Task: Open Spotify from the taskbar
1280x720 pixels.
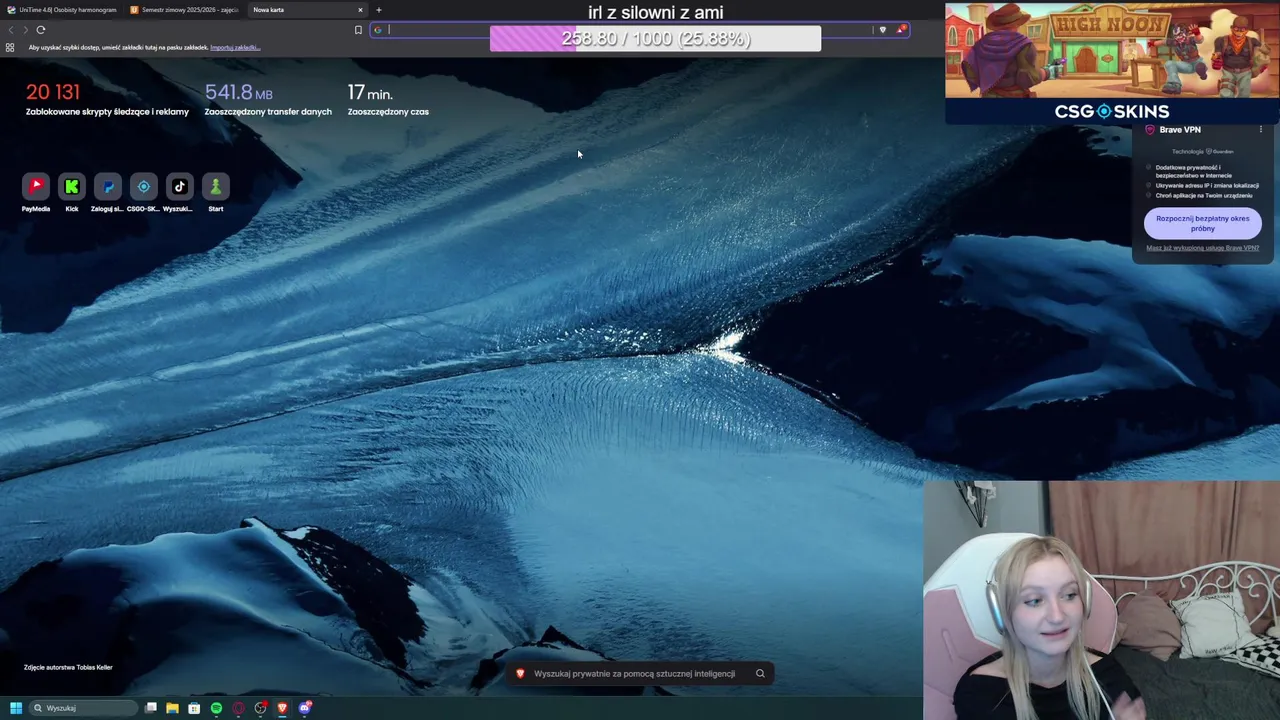Action: coord(216,708)
